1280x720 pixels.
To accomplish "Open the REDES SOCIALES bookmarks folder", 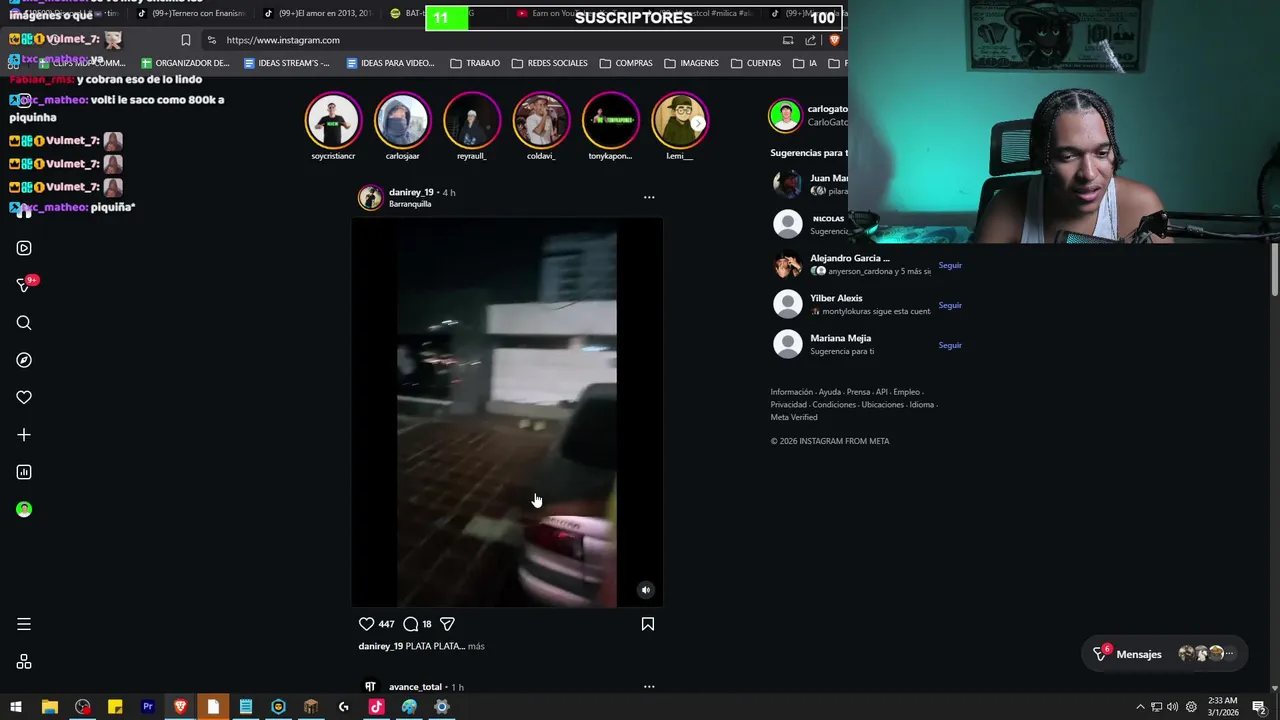I will [549, 63].
